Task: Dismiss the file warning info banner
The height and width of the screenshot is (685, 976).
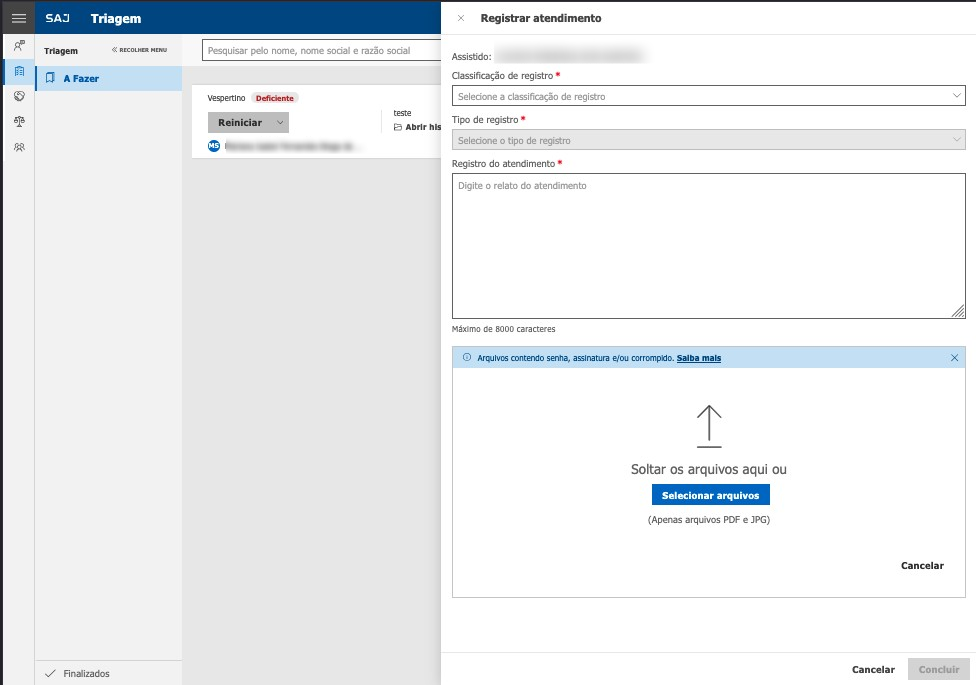Action: (x=954, y=357)
